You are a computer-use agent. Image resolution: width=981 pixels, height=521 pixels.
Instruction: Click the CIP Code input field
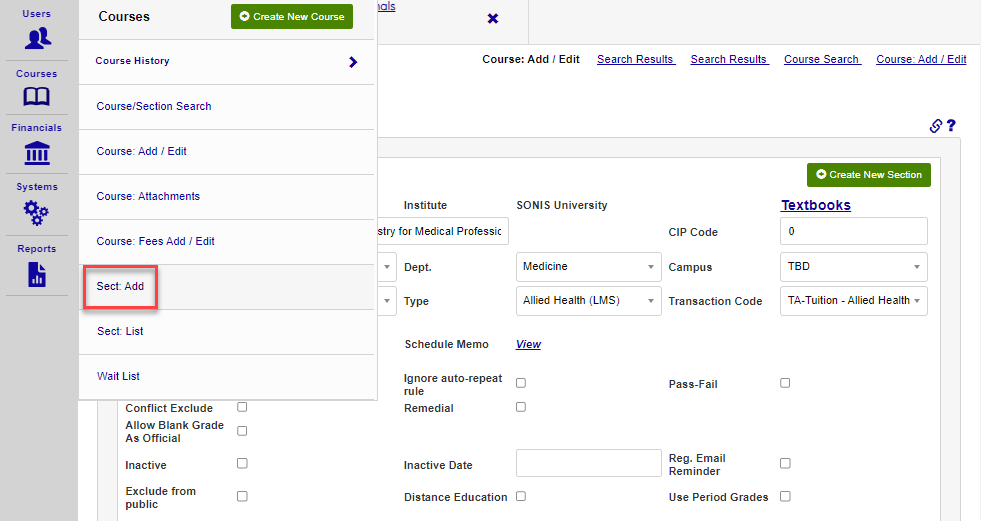[853, 231]
